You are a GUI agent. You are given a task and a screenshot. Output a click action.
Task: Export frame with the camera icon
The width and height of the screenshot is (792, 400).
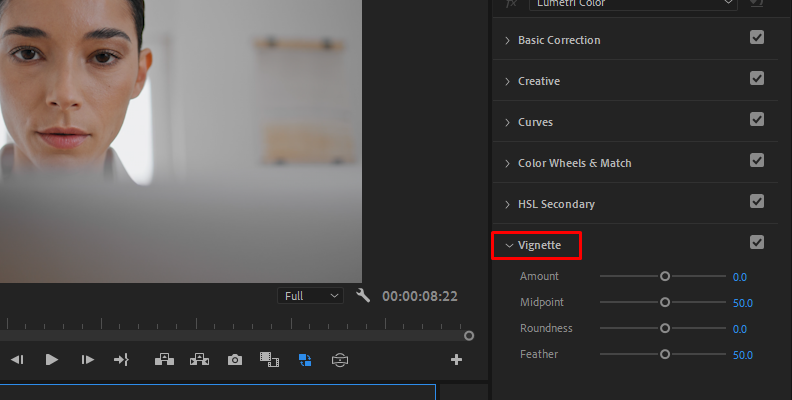tap(235, 360)
